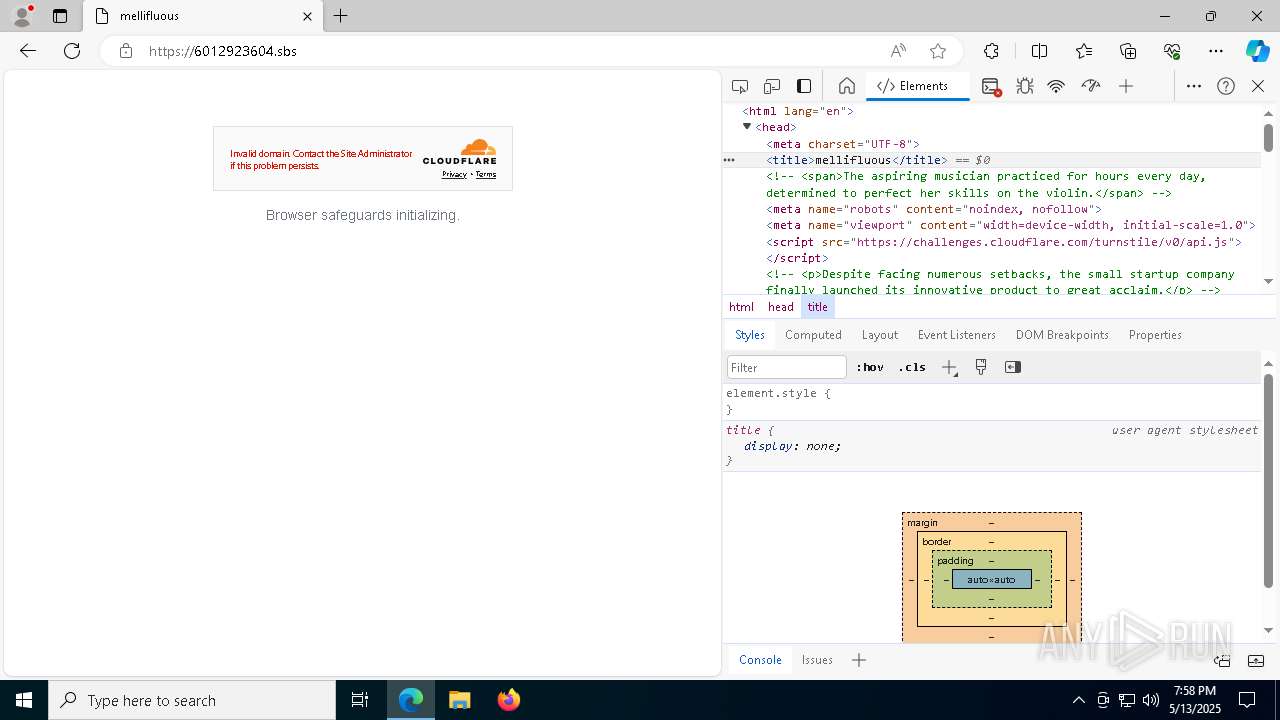Switch to the Computed tab

813,335
